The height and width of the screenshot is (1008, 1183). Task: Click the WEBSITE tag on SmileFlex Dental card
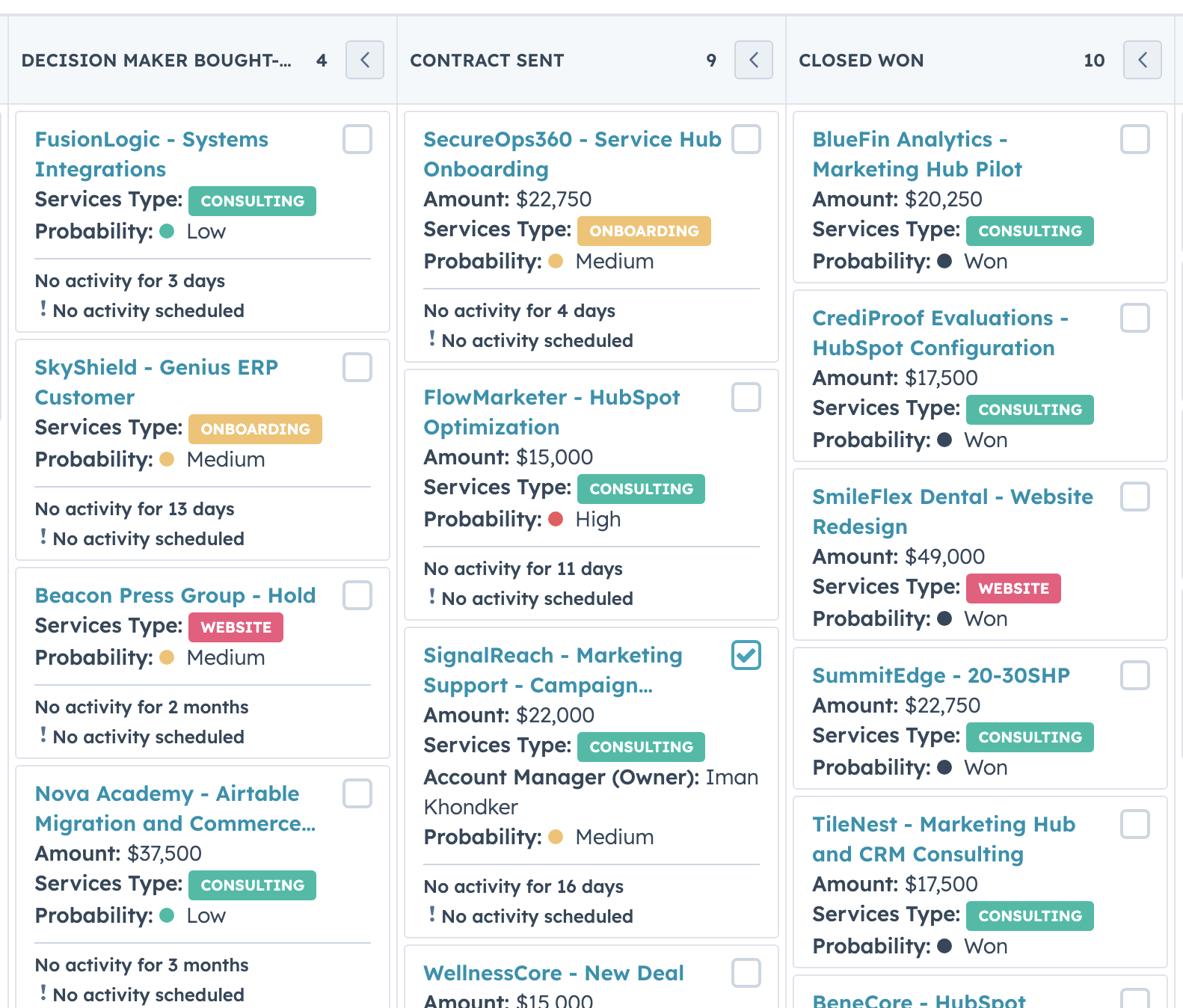1013,588
